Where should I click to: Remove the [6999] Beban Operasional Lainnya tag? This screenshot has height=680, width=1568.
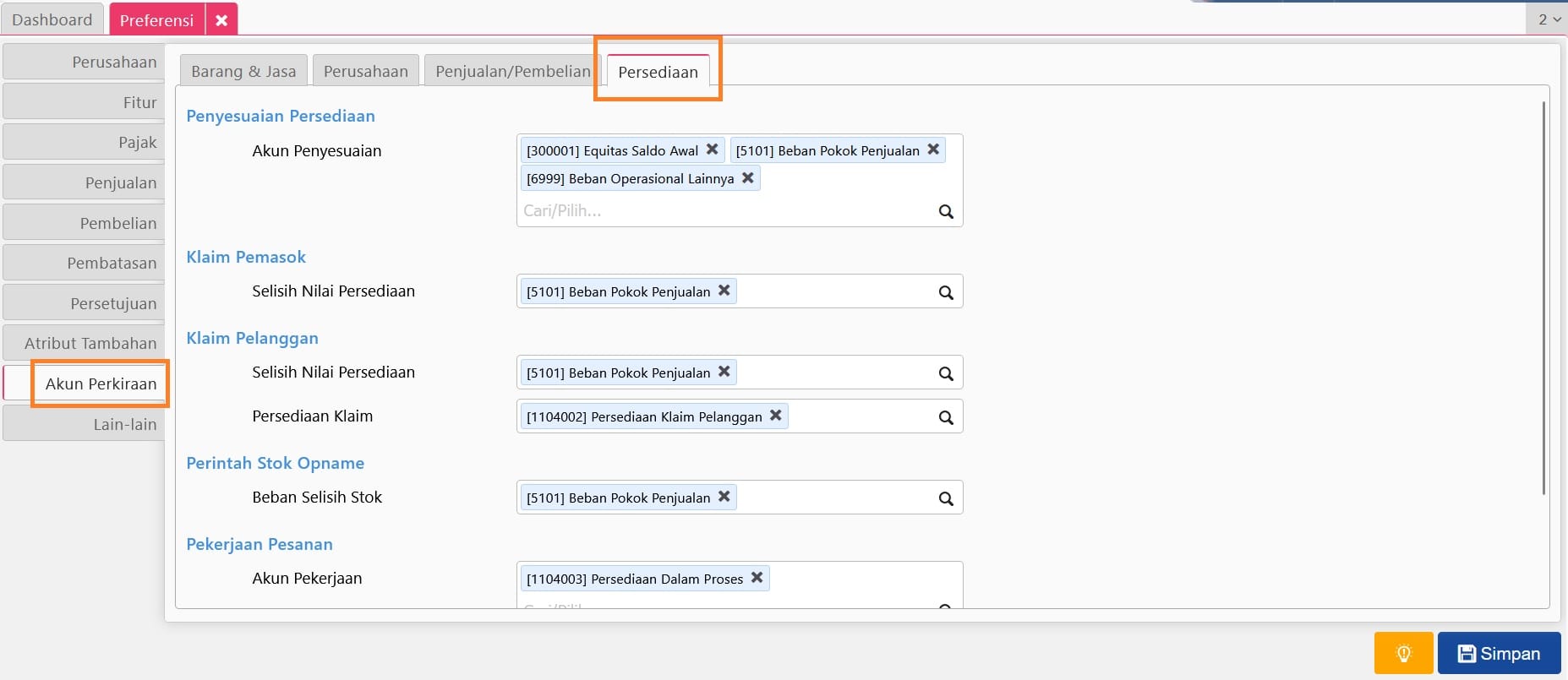(x=747, y=178)
